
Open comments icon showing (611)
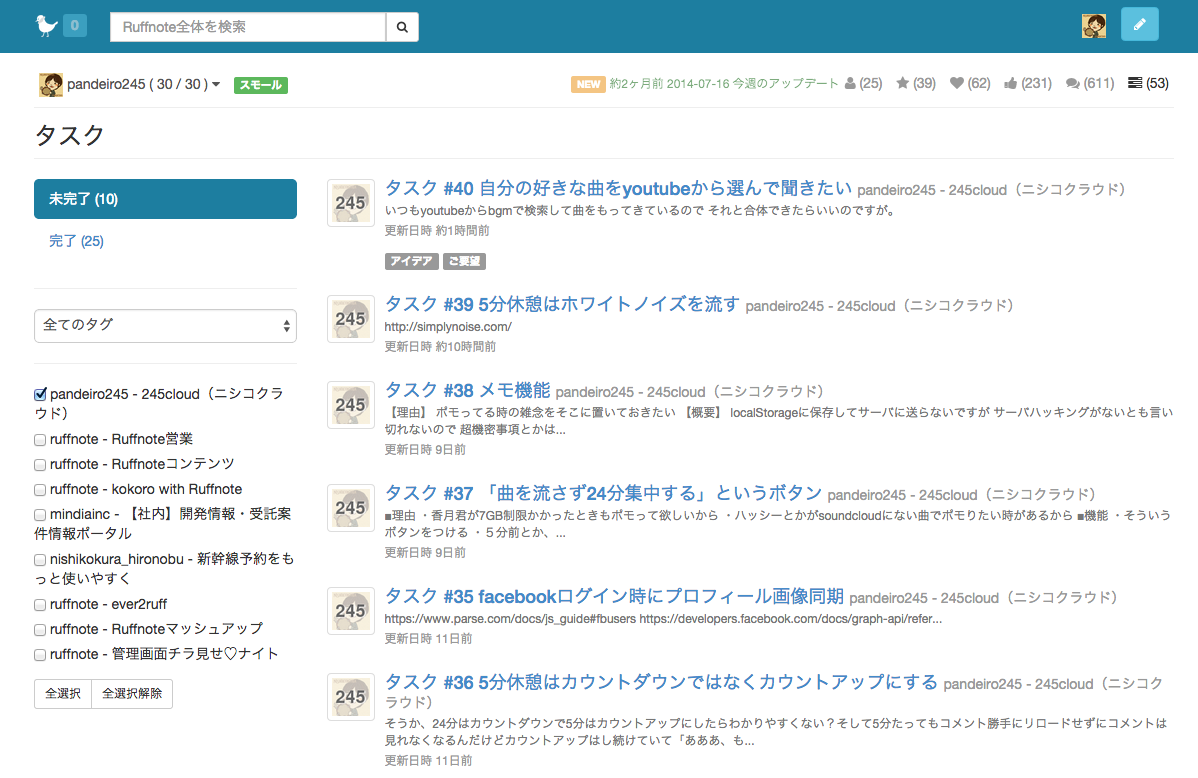pos(1090,83)
